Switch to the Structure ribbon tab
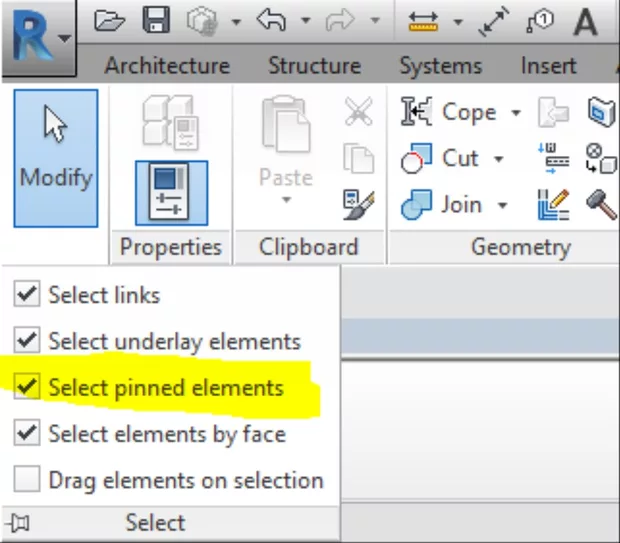Screen dimensions: 620x543 (315, 65)
